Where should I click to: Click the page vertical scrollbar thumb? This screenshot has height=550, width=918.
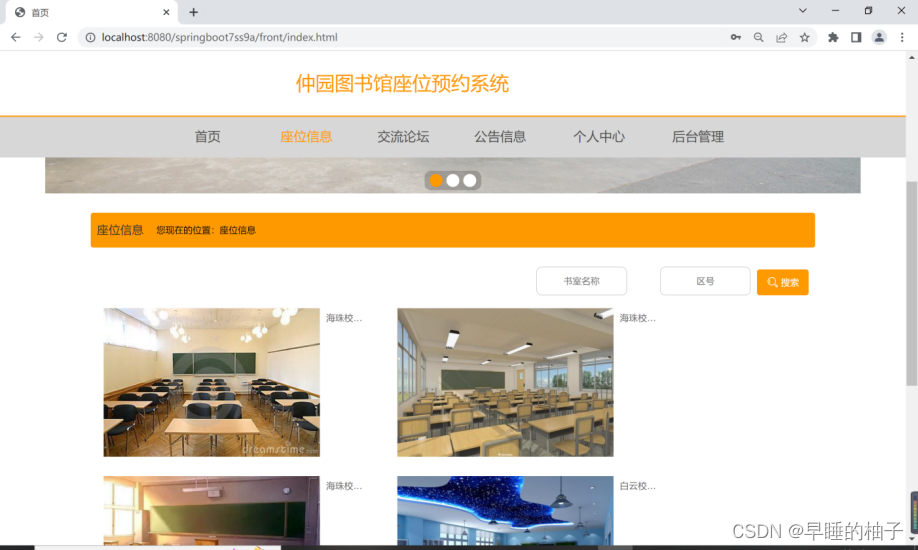[x=912, y=283]
